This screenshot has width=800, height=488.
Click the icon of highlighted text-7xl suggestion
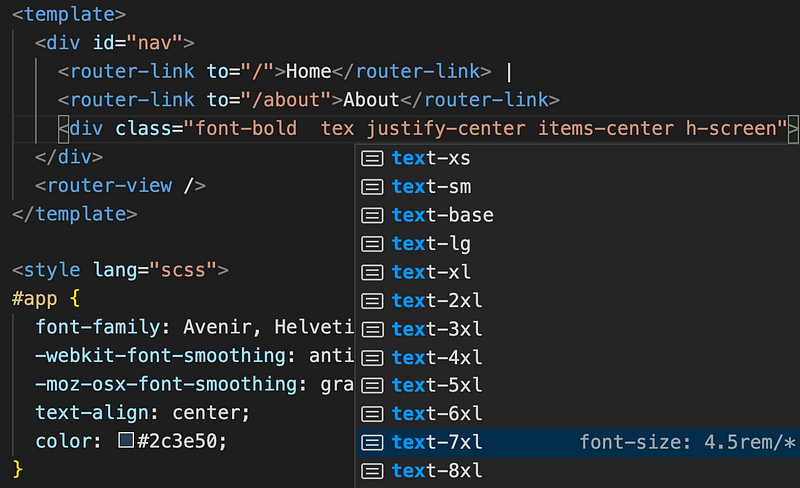pos(373,442)
